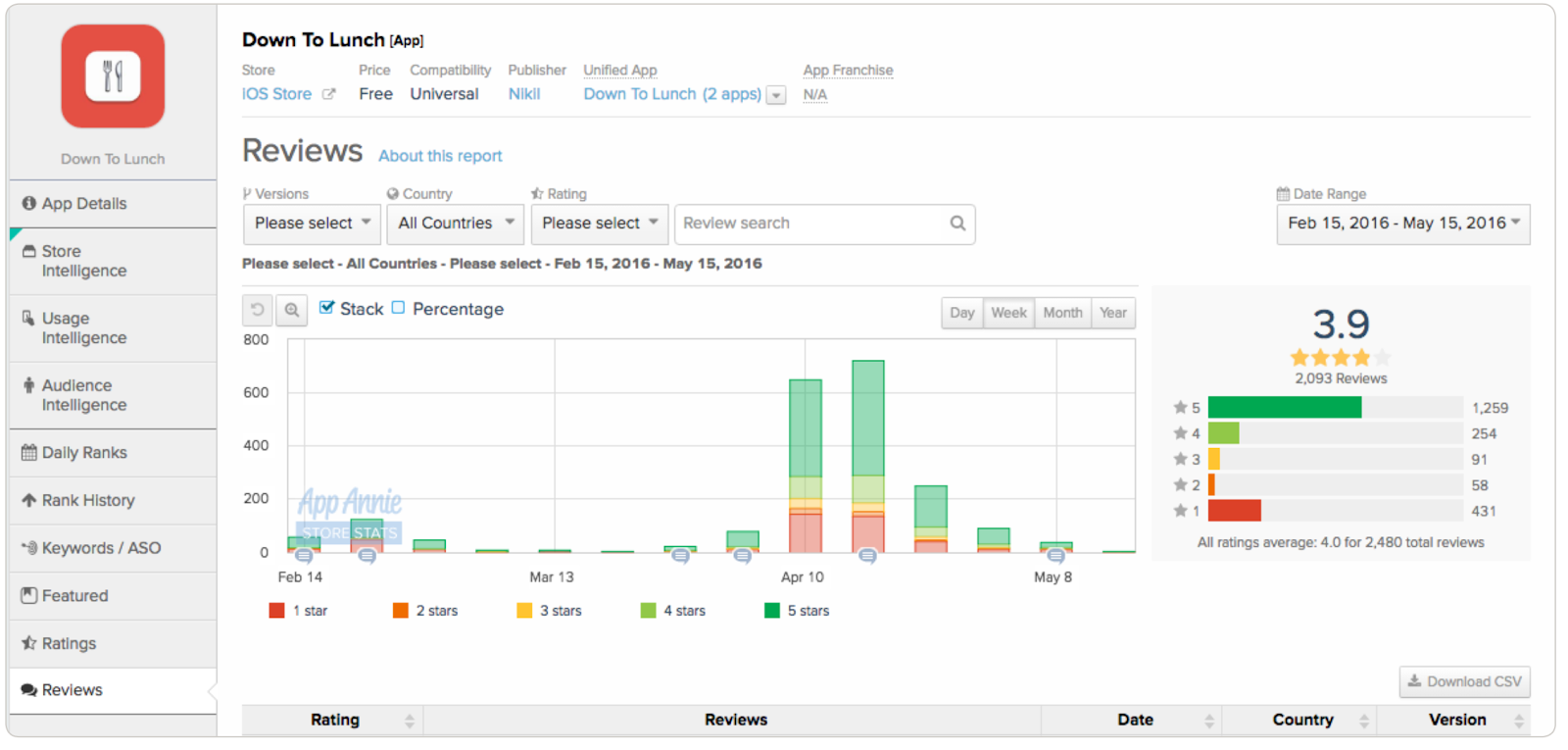The height and width of the screenshot is (750, 1568).
Task: Activate the chart zoom magnifier tool
Action: point(291,310)
